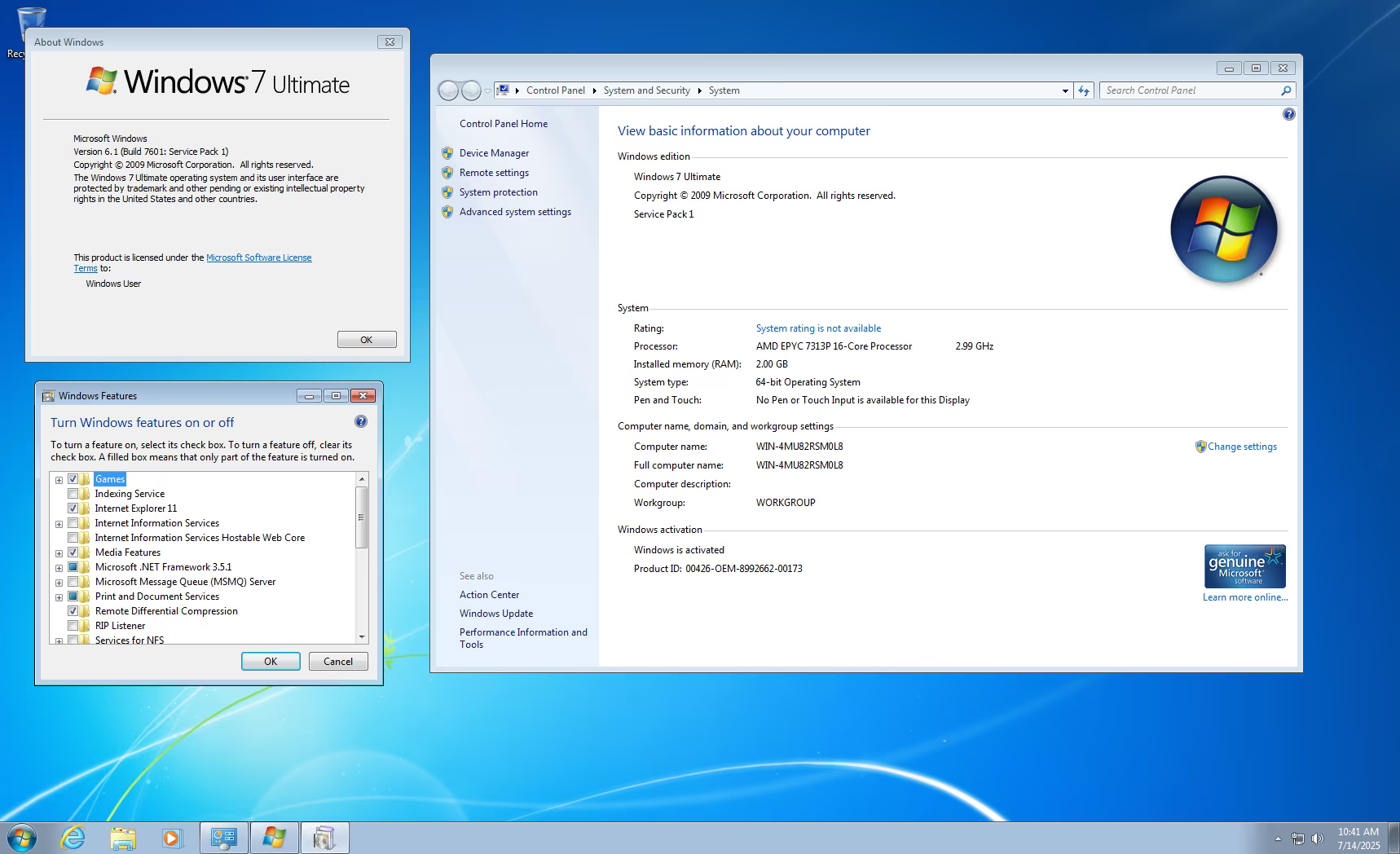
Task: Toggle Remote Differential Compression checkbox
Action: pos(73,611)
